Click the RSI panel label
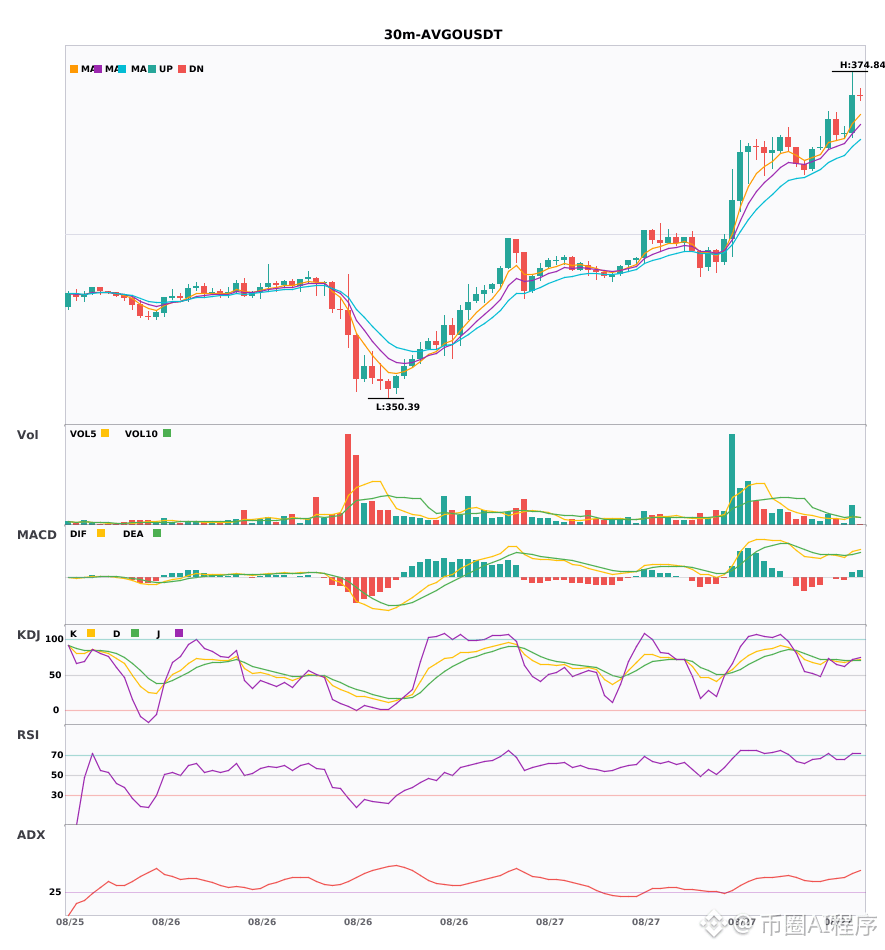This screenshot has height=950, width=885. click(28, 735)
